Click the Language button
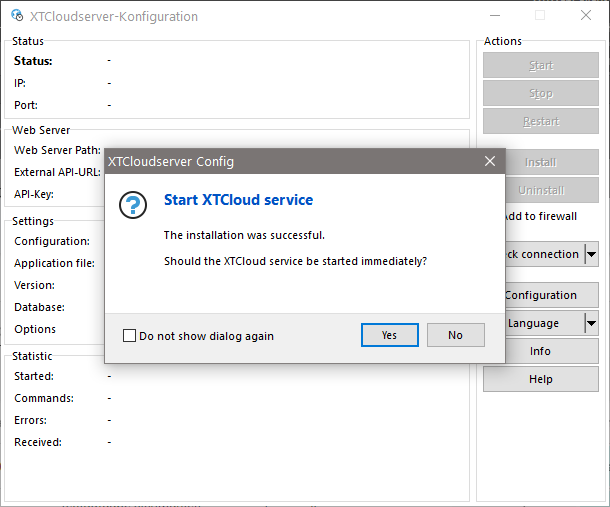610x507 pixels. pos(545,323)
